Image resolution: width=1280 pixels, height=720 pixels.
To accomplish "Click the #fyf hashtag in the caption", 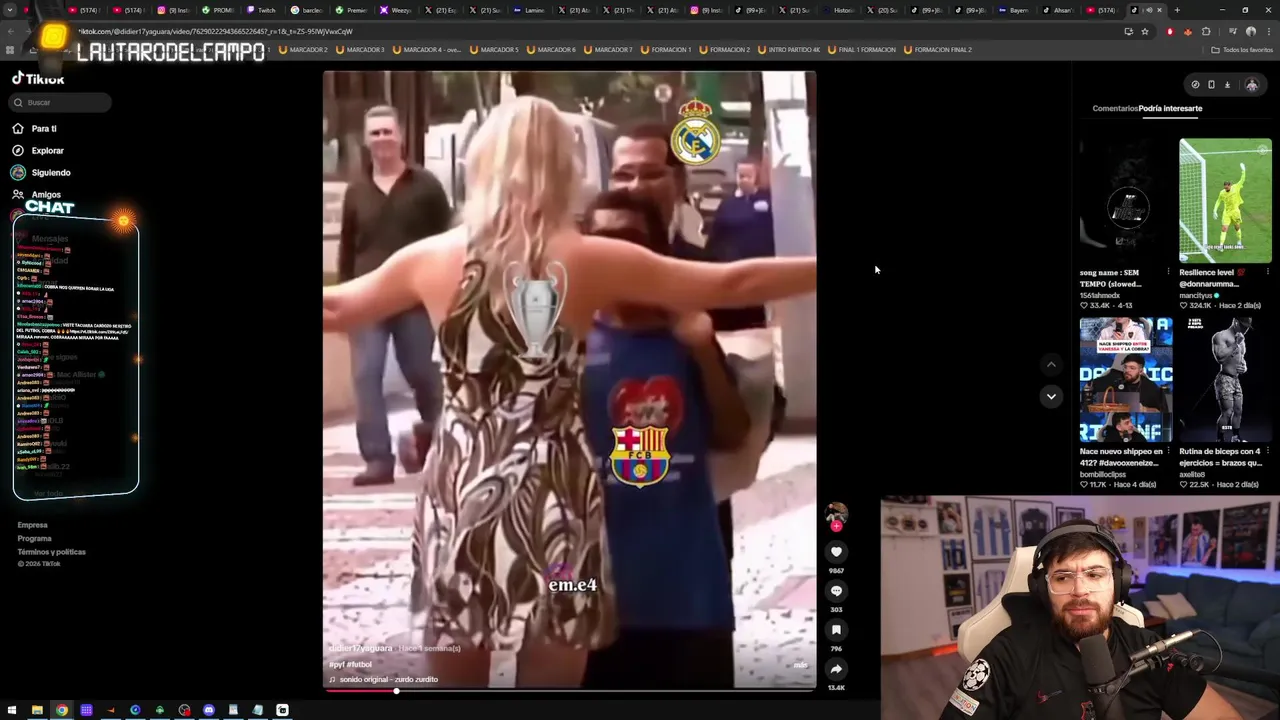I will [x=336, y=664].
